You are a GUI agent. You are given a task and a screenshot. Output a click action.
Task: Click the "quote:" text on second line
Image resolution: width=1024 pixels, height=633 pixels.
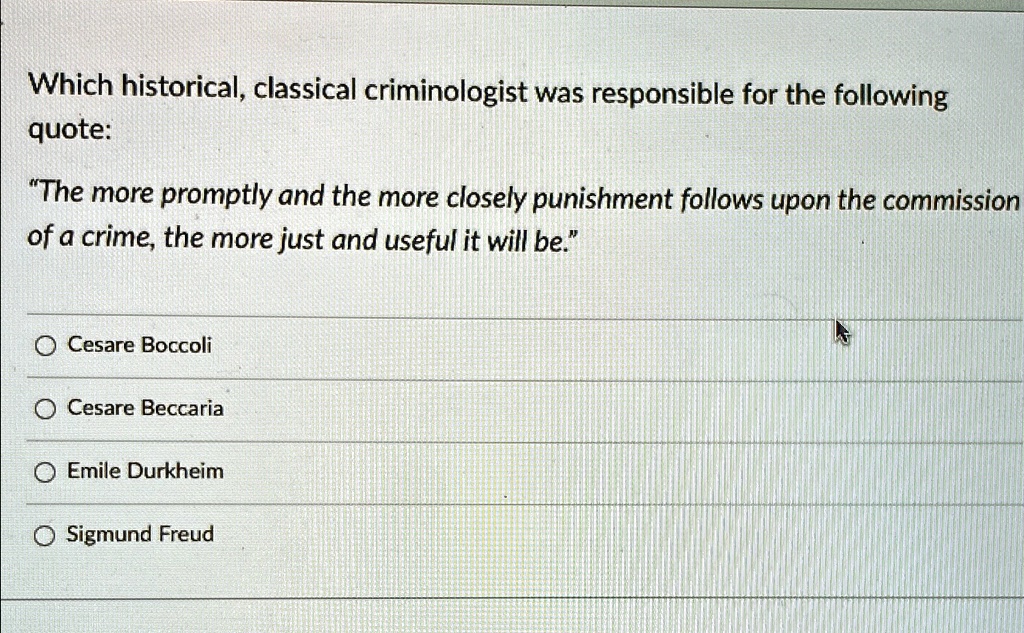[69, 131]
